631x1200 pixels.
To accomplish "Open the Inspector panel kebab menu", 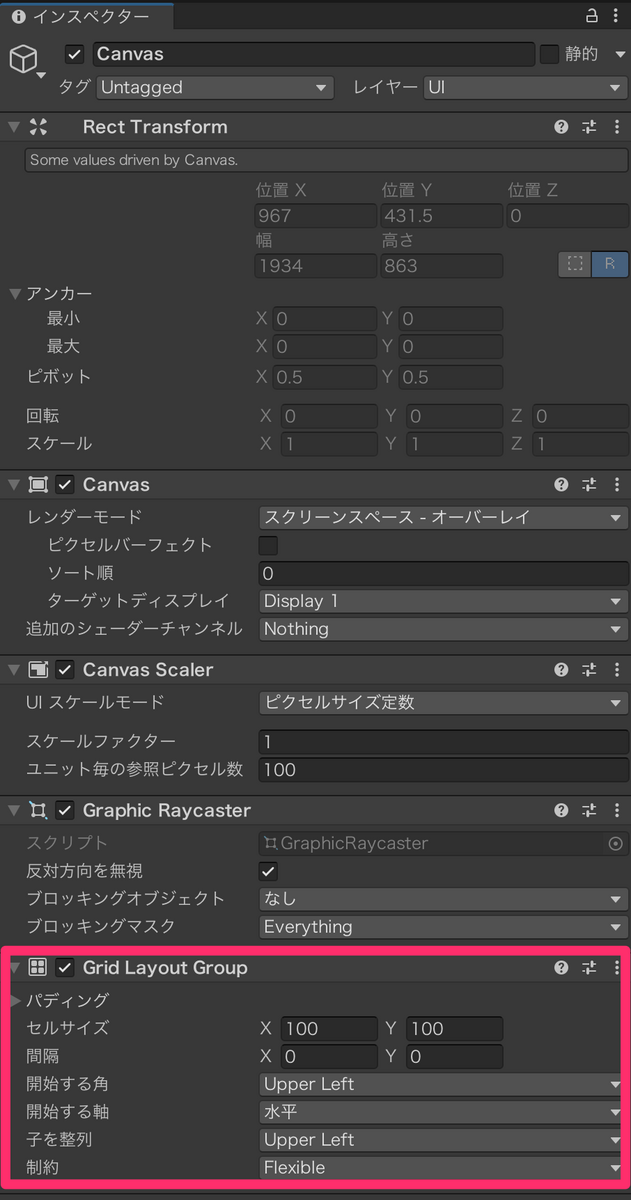I will (615, 16).
